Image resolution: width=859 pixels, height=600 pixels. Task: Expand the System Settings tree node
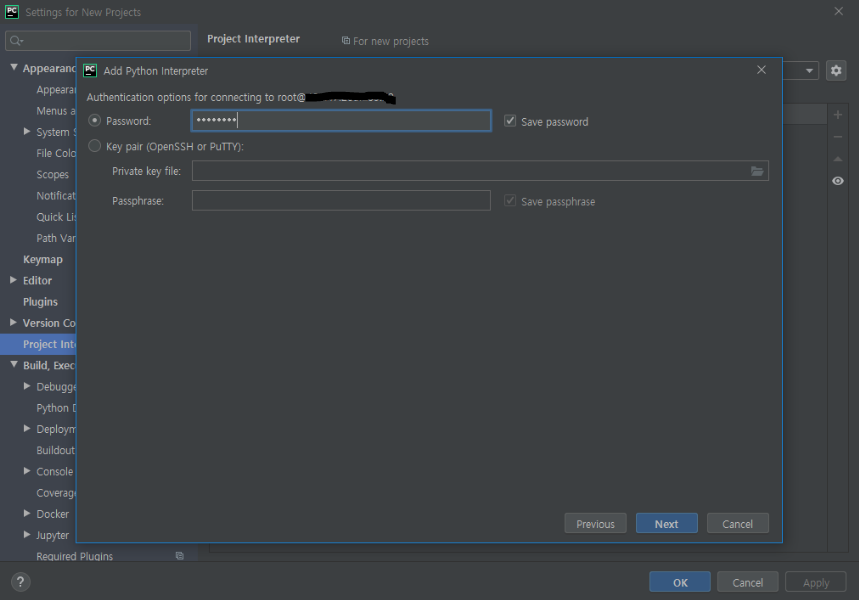click(x=27, y=131)
